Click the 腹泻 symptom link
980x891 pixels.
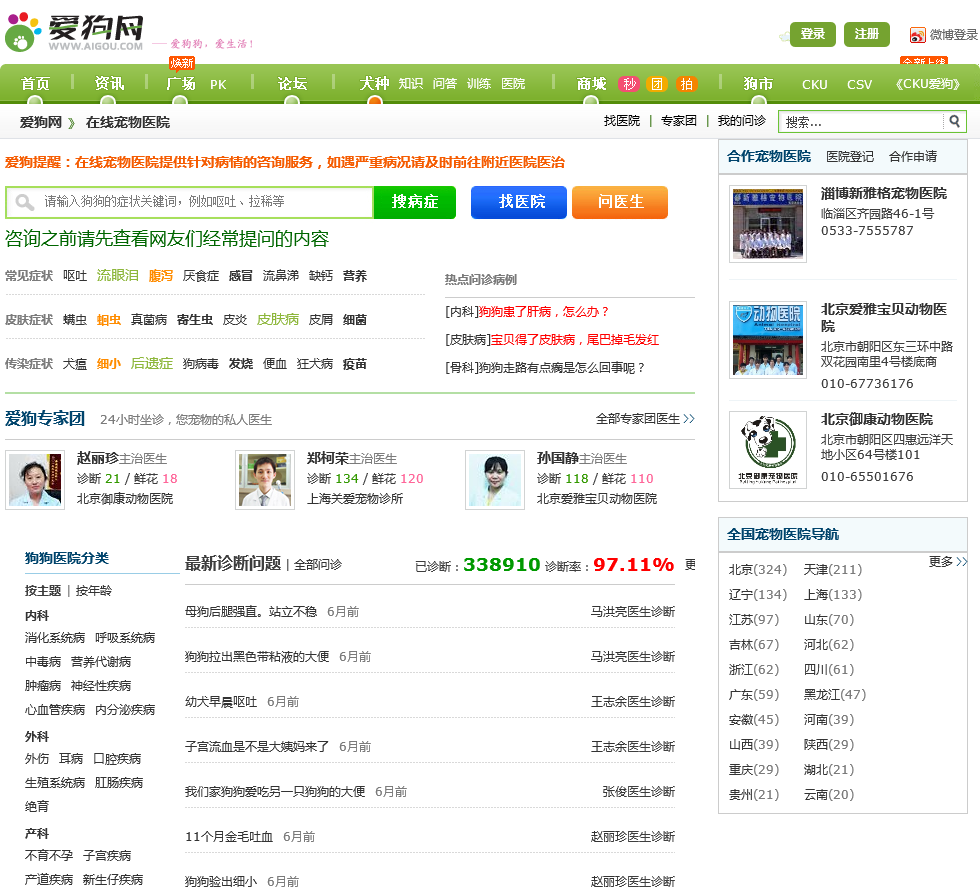point(161,276)
